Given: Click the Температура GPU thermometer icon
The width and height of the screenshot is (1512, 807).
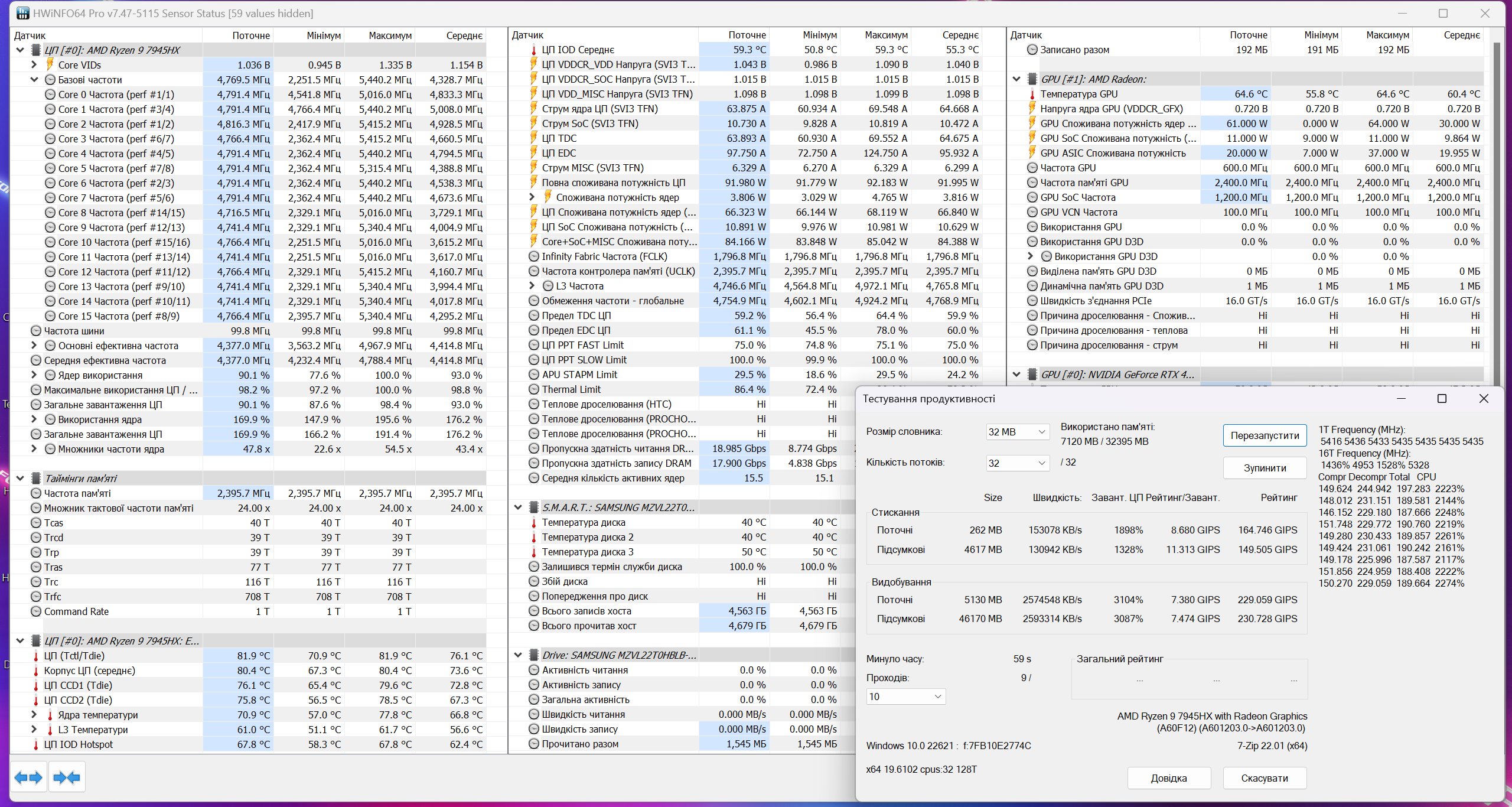Looking at the screenshot, I should click(x=1032, y=94).
